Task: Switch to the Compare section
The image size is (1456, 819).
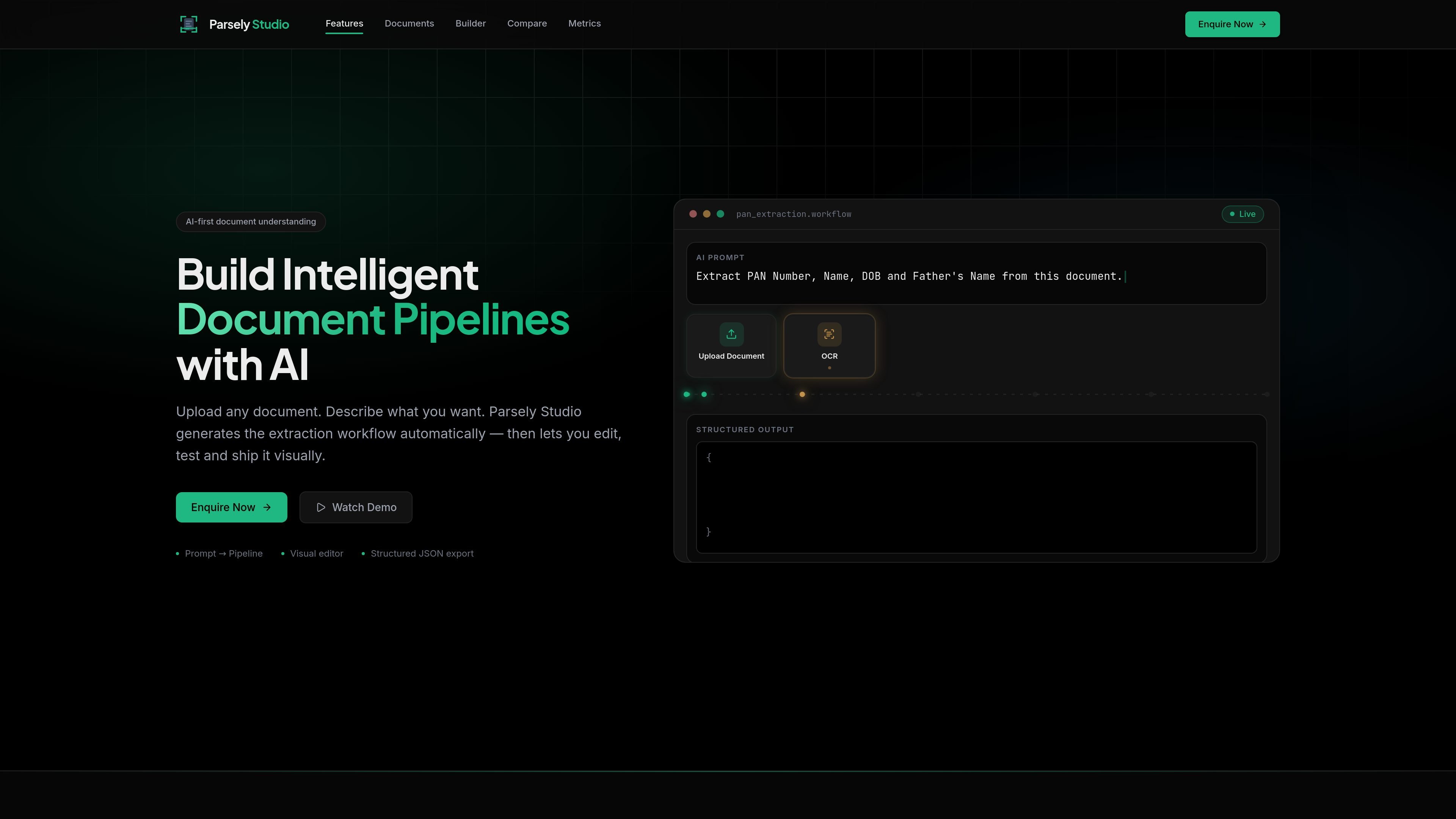Action: tap(527, 24)
